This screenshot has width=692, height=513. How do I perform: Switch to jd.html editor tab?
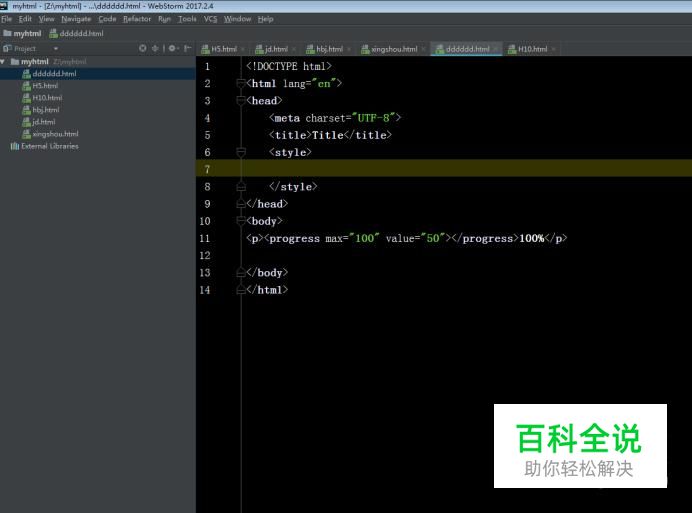tap(271, 49)
